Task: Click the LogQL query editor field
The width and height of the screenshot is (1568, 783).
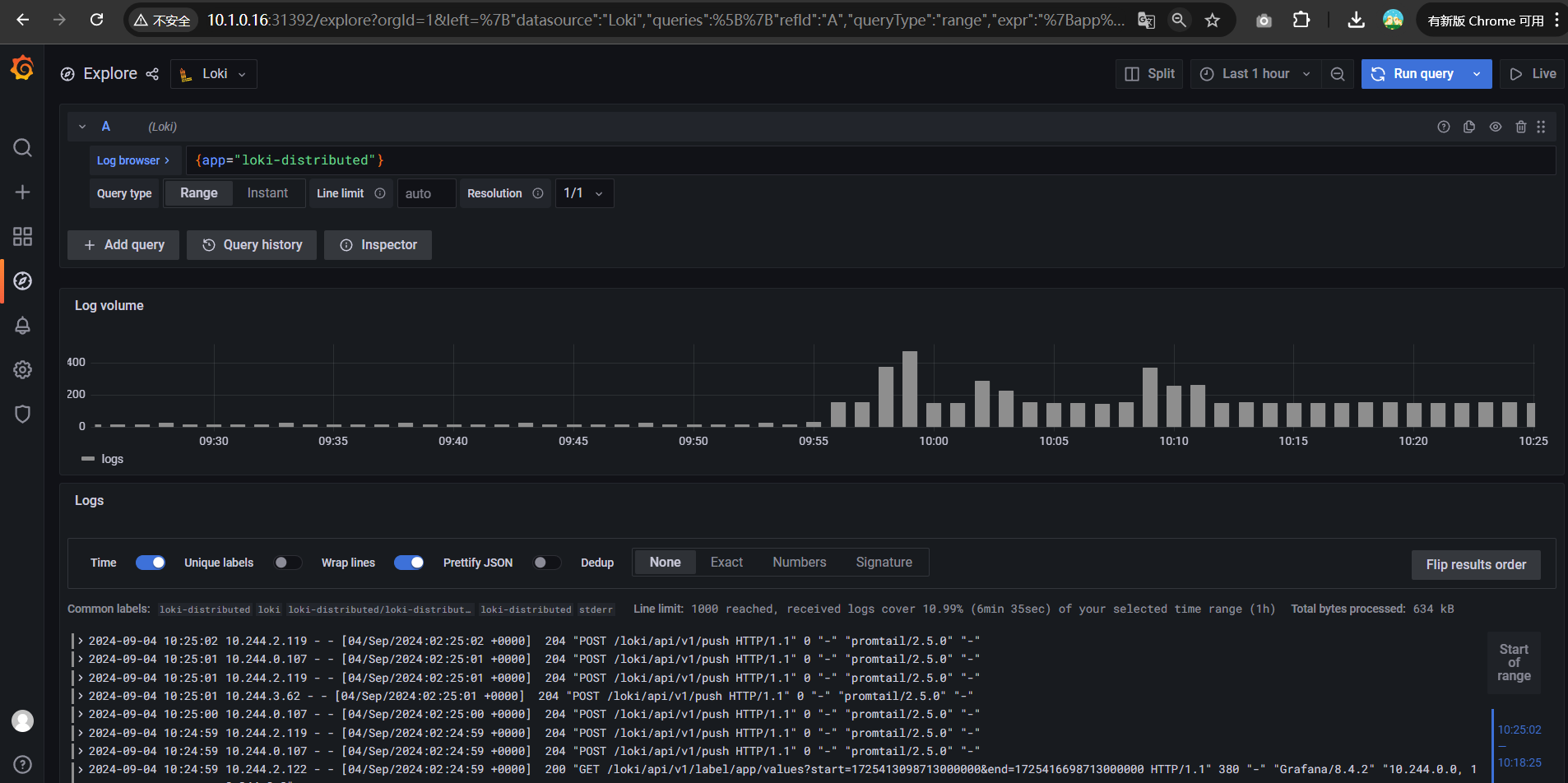Action: point(871,160)
